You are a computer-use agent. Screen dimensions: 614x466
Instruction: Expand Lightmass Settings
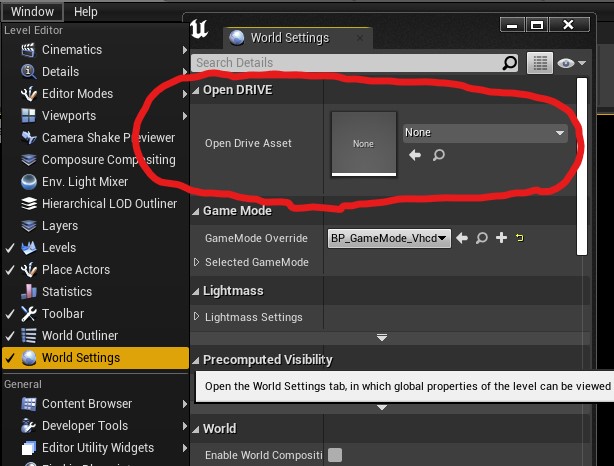(197, 316)
